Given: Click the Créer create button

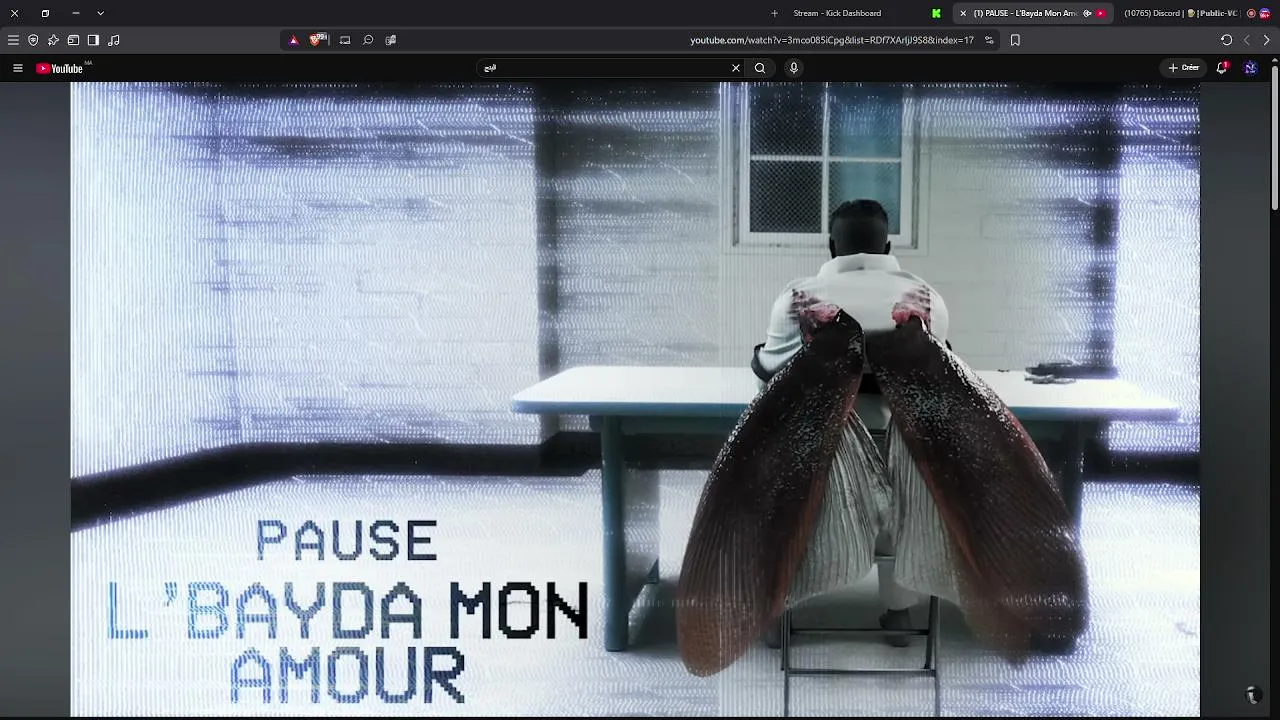Looking at the screenshot, I should [x=1183, y=68].
